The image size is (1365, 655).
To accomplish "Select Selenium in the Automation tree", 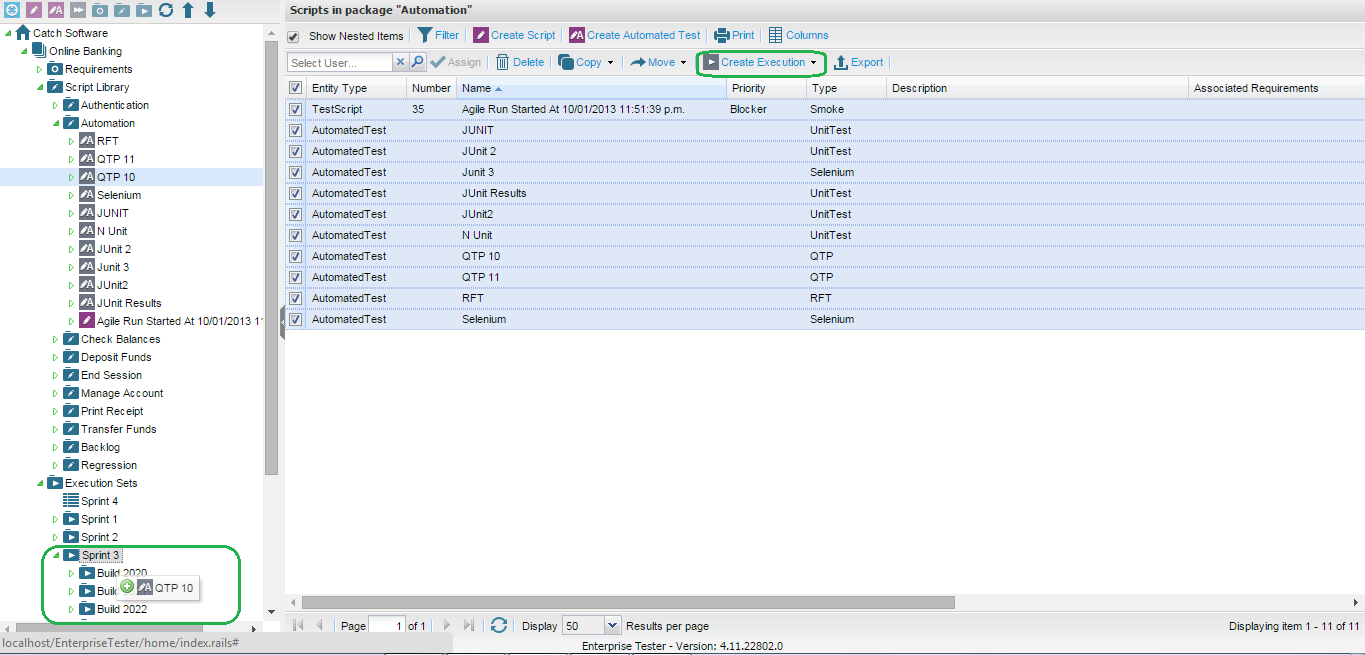I will (x=118, y=195).
